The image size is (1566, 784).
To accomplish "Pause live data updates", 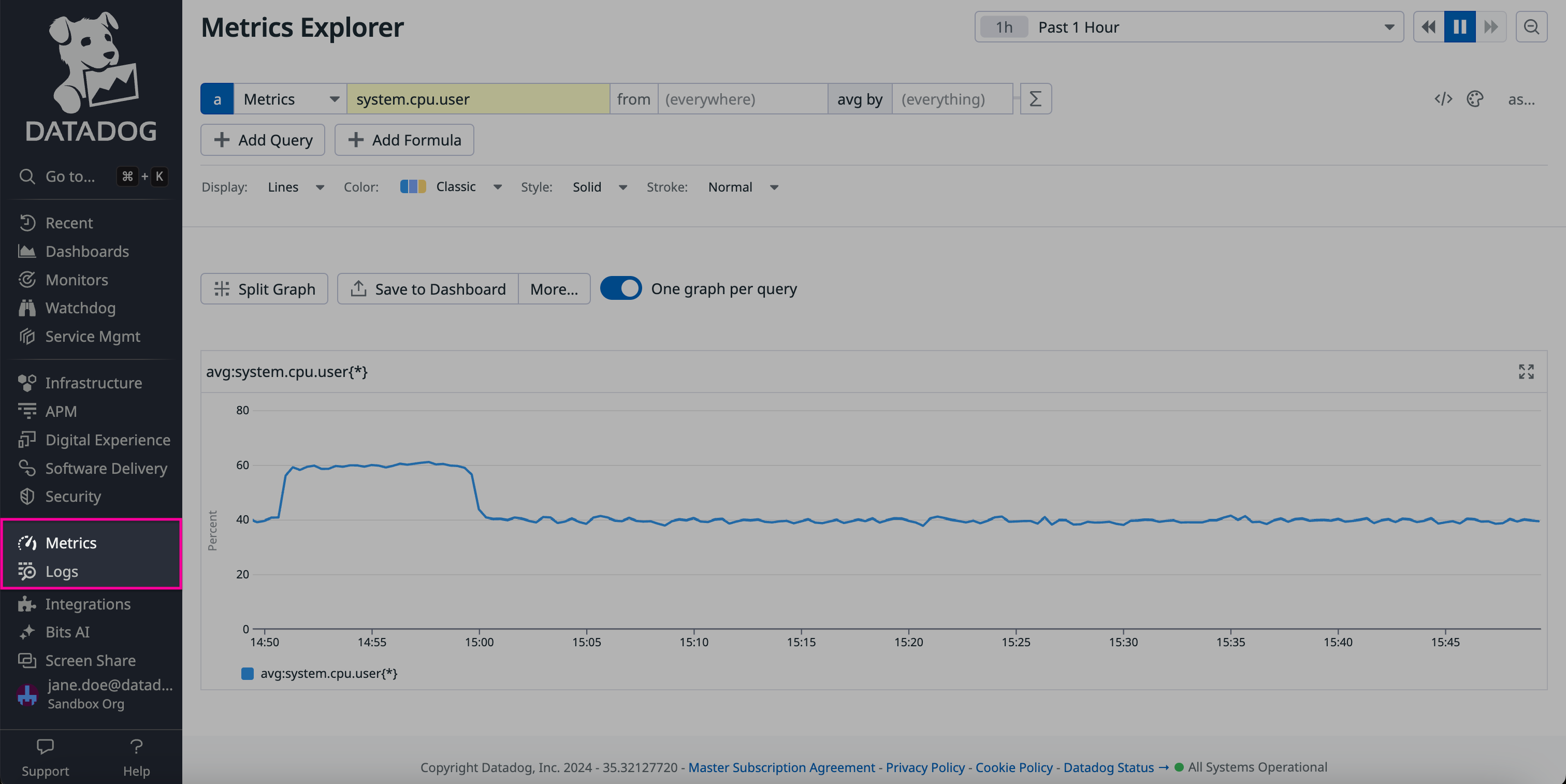I will point(1459,27).
